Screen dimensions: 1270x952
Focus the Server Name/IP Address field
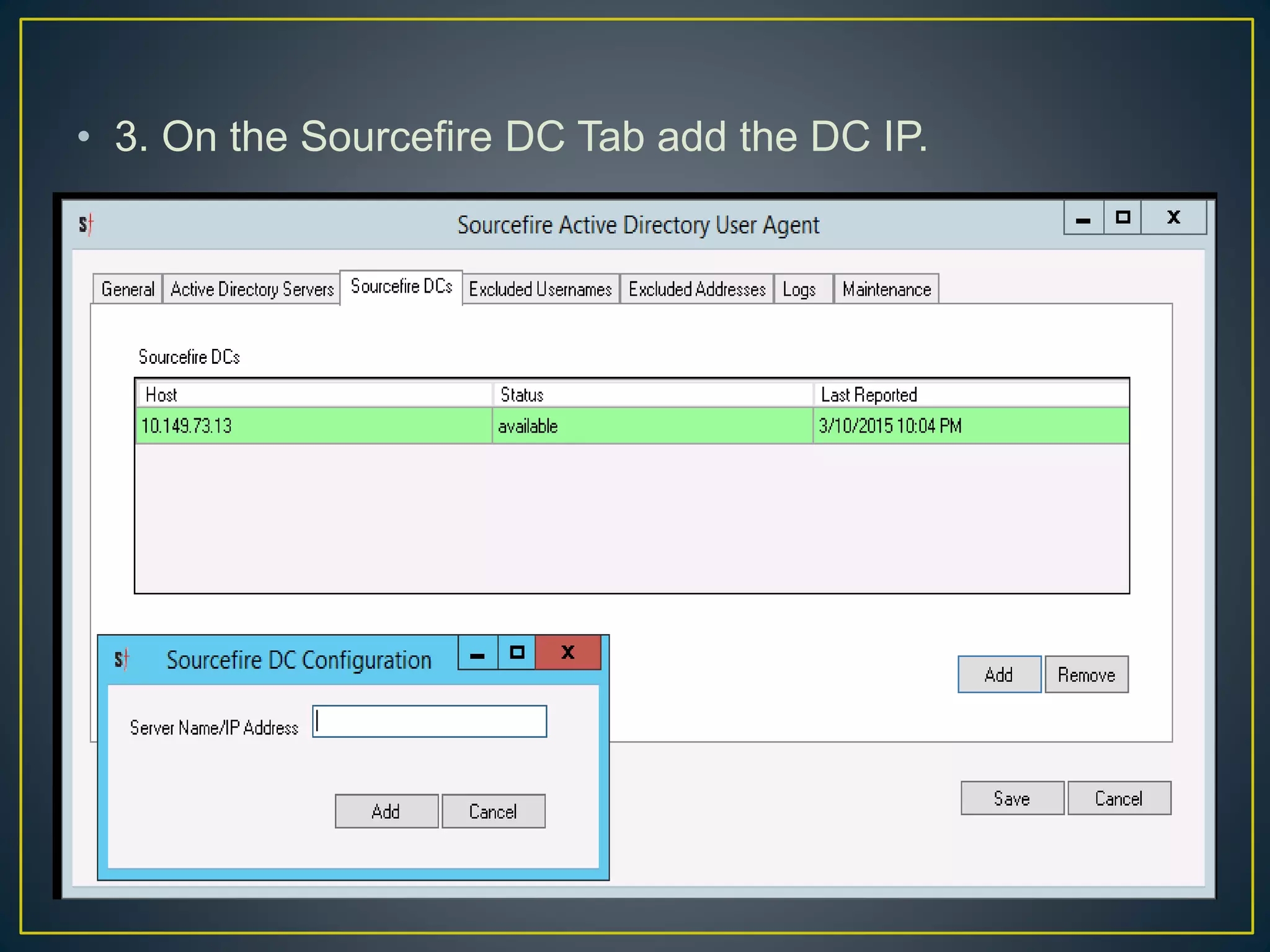pyautogui.click(x=430, y=721)
